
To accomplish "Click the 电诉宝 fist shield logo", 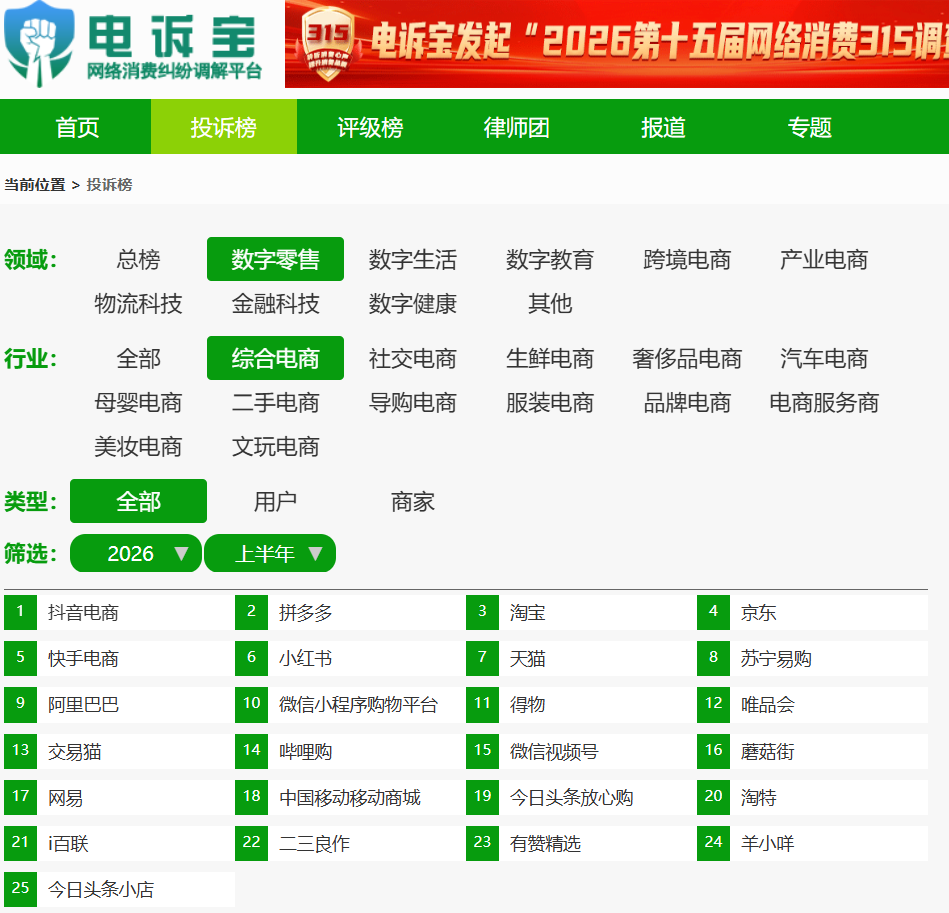I will point(39,44).
